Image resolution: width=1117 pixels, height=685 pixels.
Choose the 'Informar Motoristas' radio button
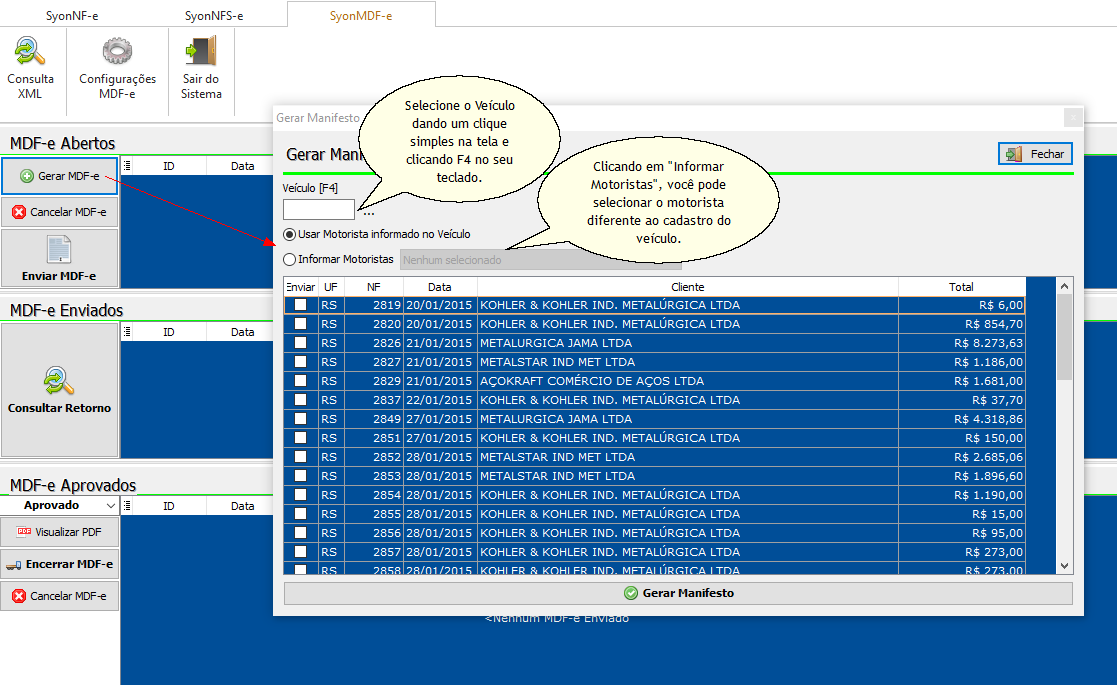pyautogui.click(x=290, y=259)
